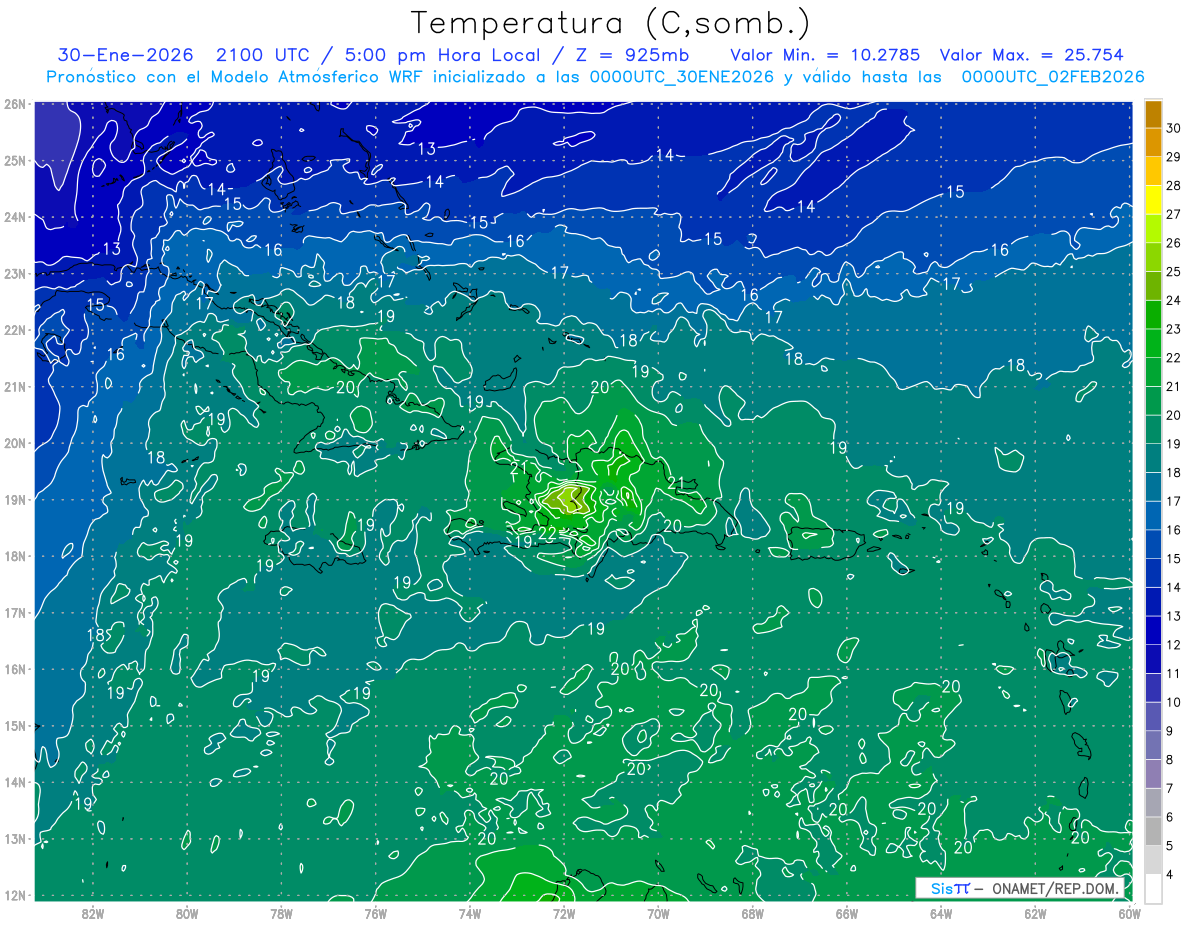Click the "5:00 pm Hora Local" text
The image size is (1200, 927).
click(443, 55)
